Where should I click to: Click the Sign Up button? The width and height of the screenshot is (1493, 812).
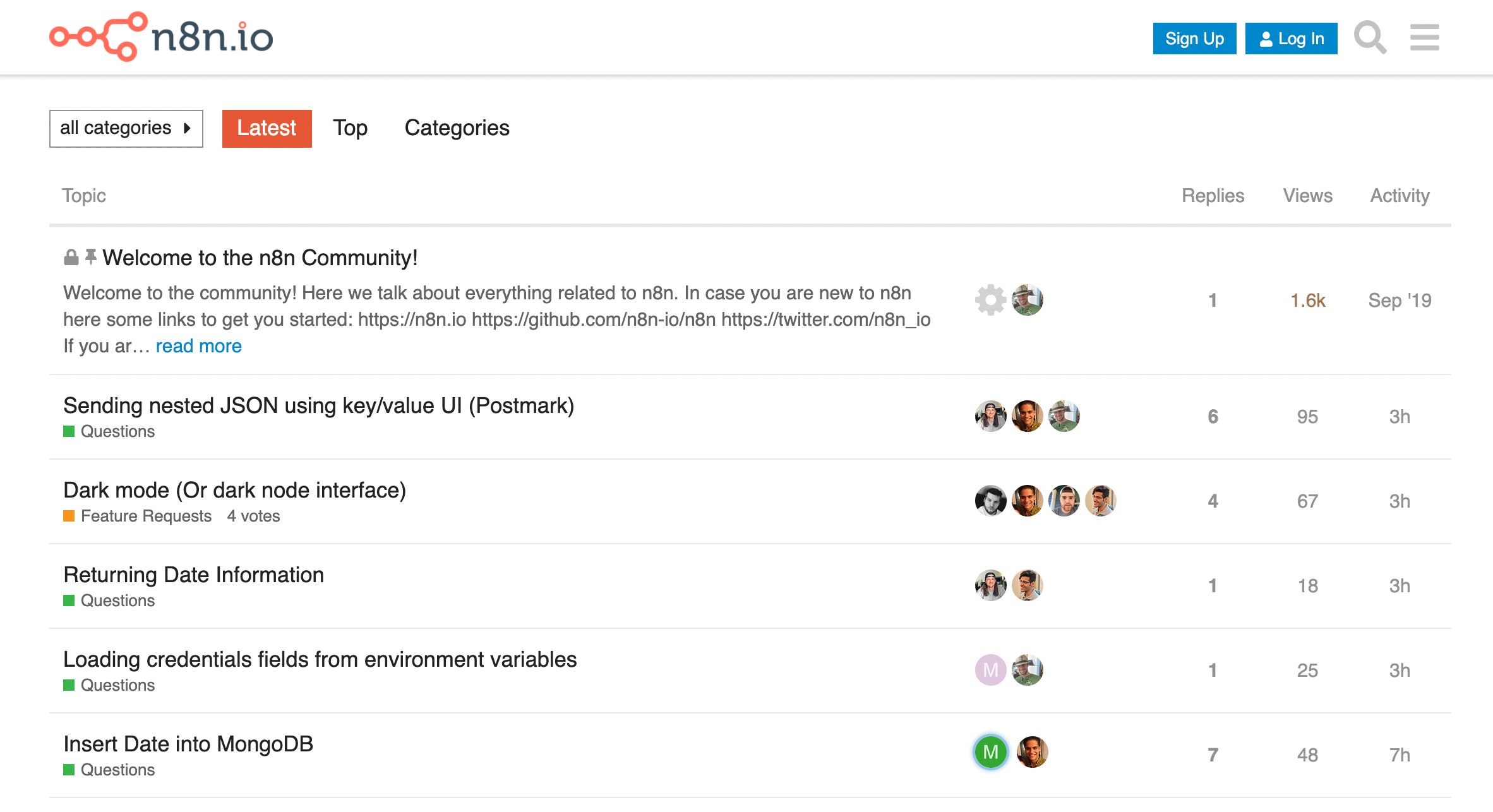[x=1194, y=38]
